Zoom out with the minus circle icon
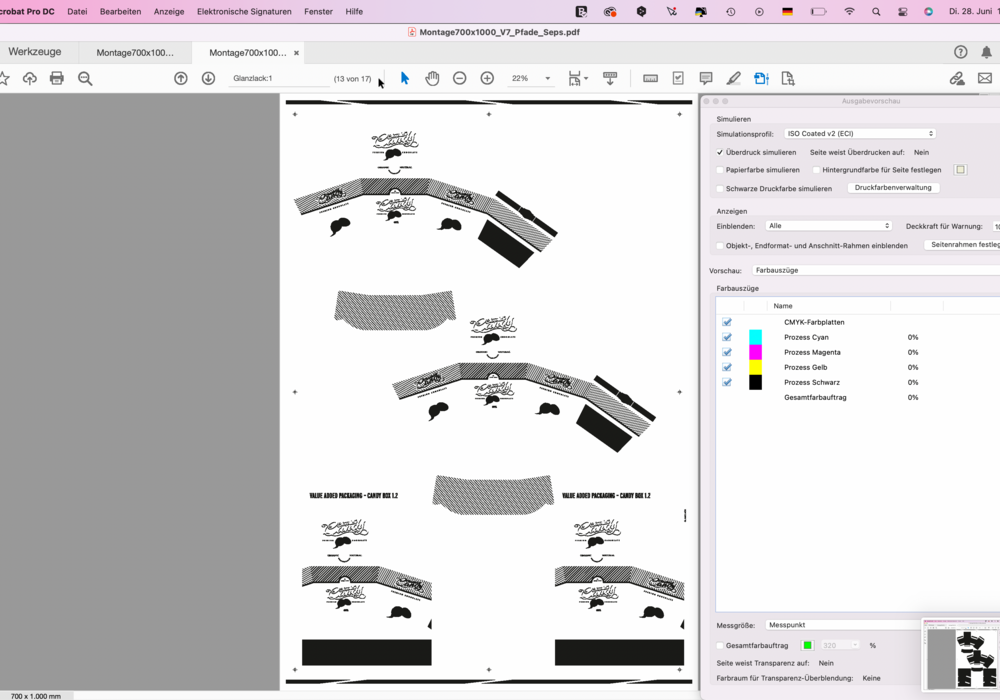1000x700 pixels. 460,78
